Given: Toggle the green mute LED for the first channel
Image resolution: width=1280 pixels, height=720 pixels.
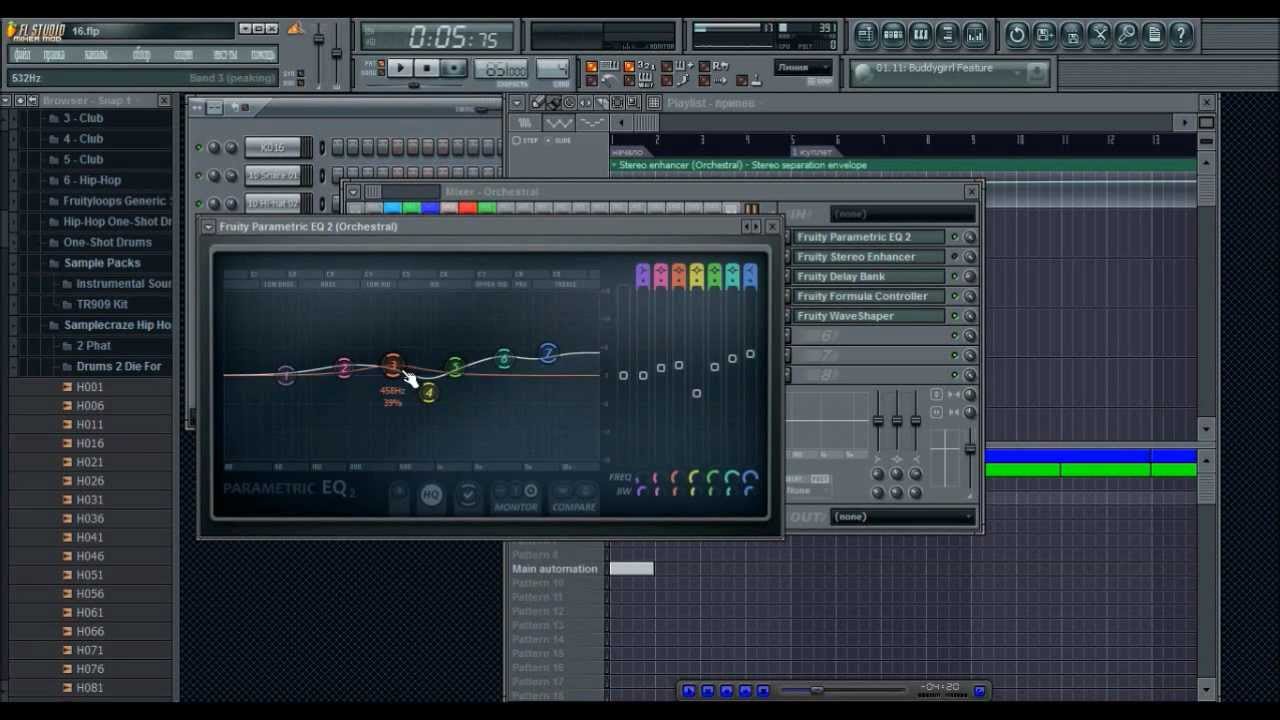Looking at the screenshot, I should point(198,148).
